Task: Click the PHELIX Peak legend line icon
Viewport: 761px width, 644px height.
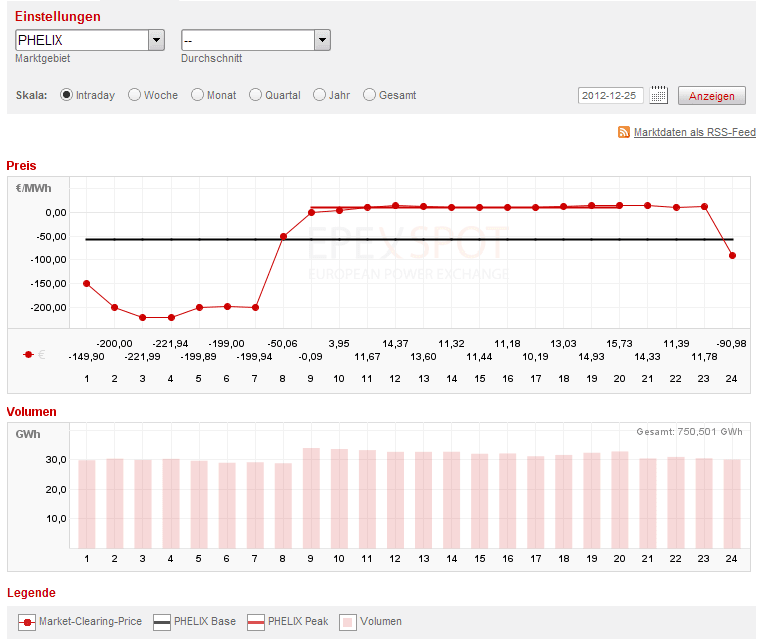Action: pyautogui.click(x=256, y=622)
